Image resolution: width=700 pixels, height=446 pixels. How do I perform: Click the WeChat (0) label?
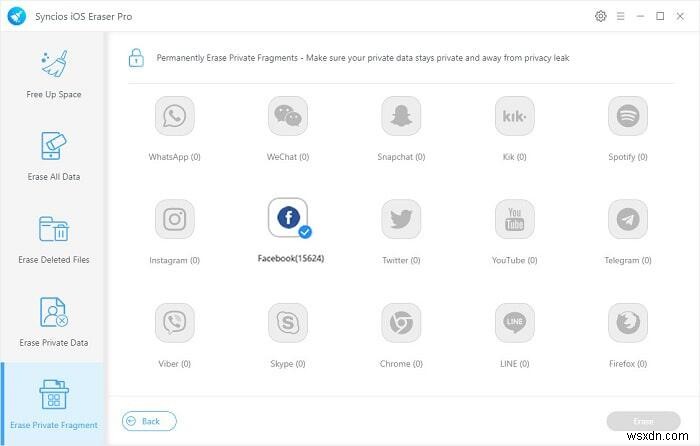click(288, 157)
